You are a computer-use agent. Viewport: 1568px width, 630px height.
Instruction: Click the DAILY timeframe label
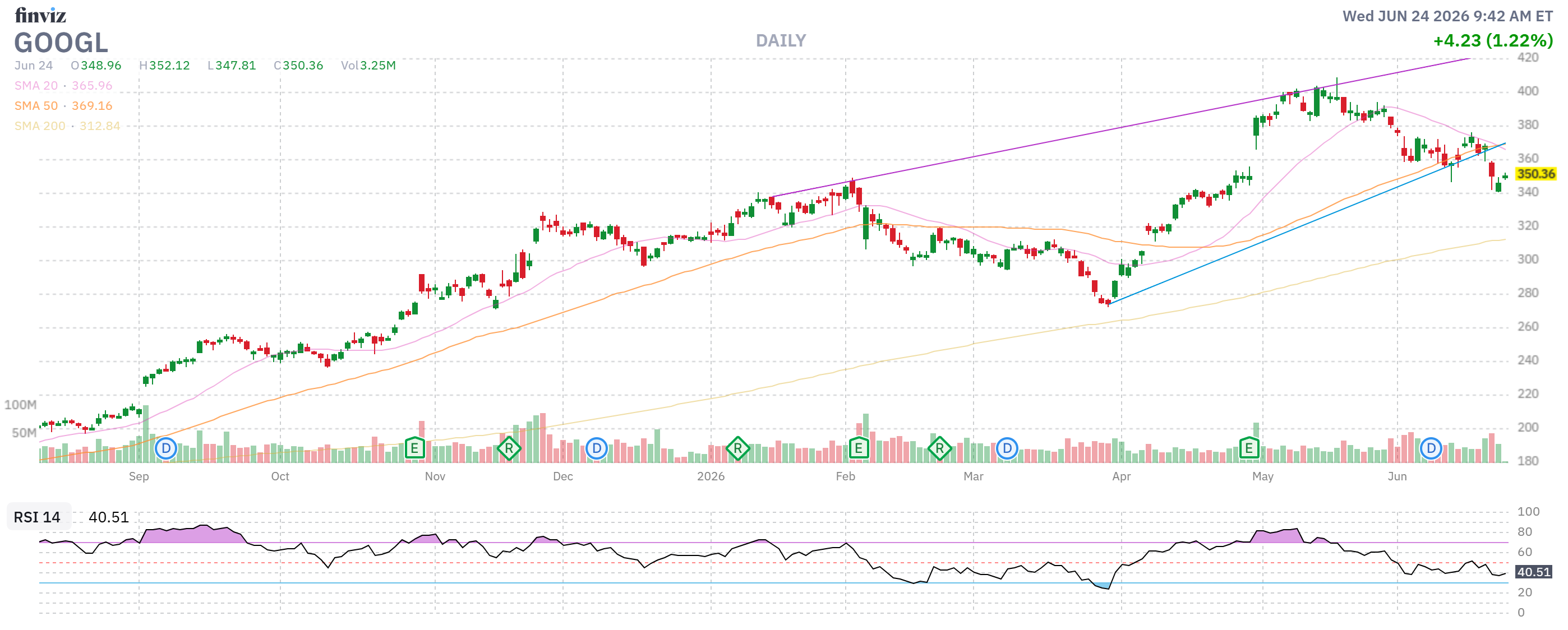781,41
